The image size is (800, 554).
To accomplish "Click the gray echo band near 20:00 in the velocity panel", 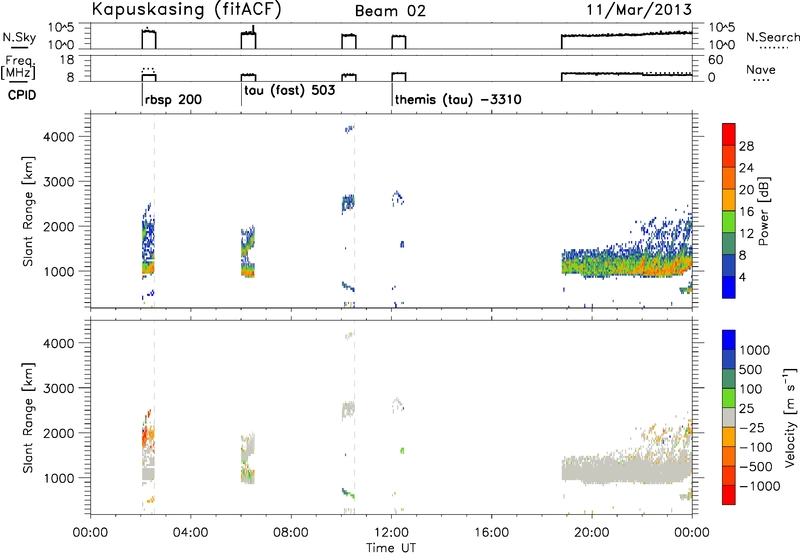I will [627, 470].
